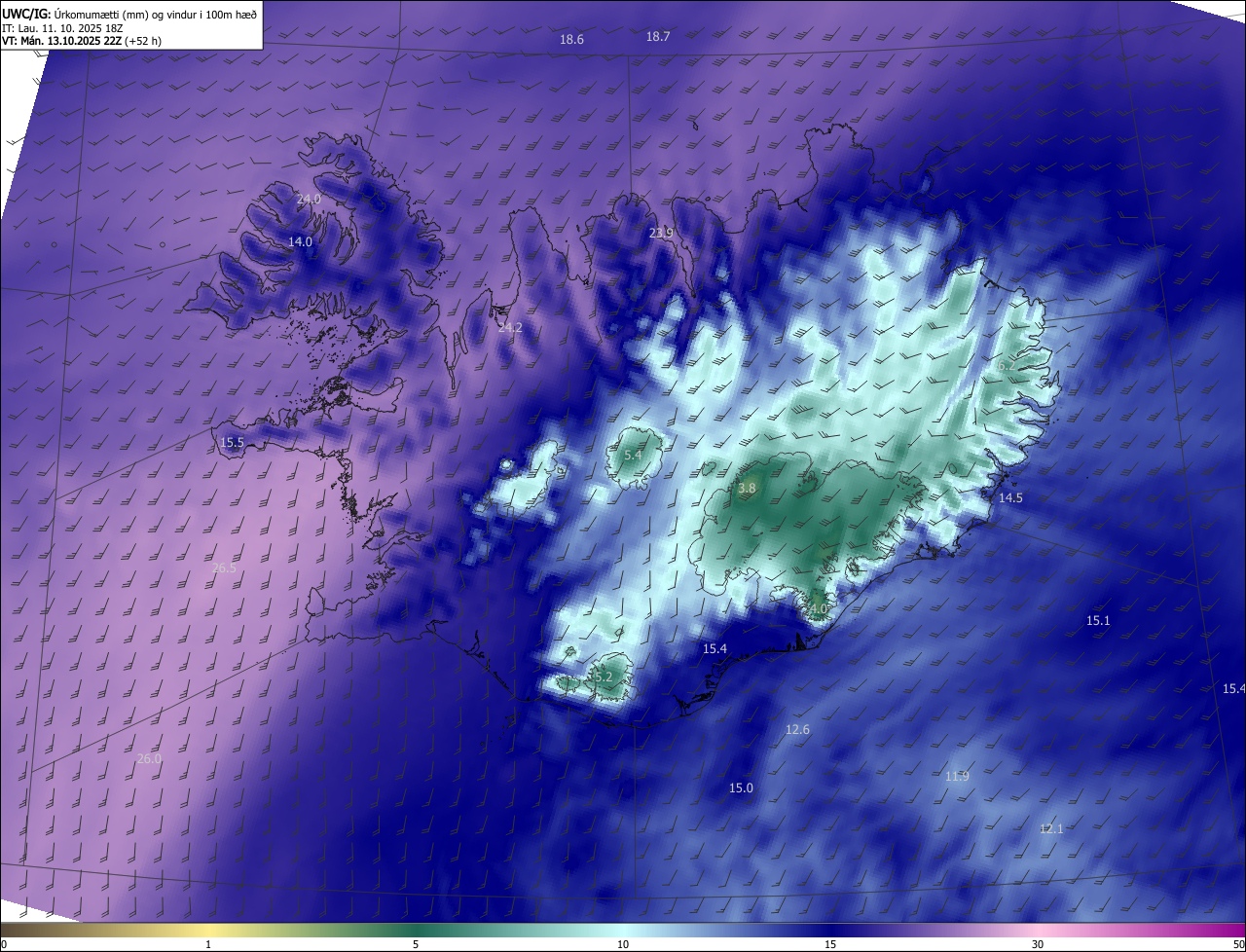The image size is (1246, 952).
Task: Pick the 23.9 value on the north coast
Action: tap(661, 233)
